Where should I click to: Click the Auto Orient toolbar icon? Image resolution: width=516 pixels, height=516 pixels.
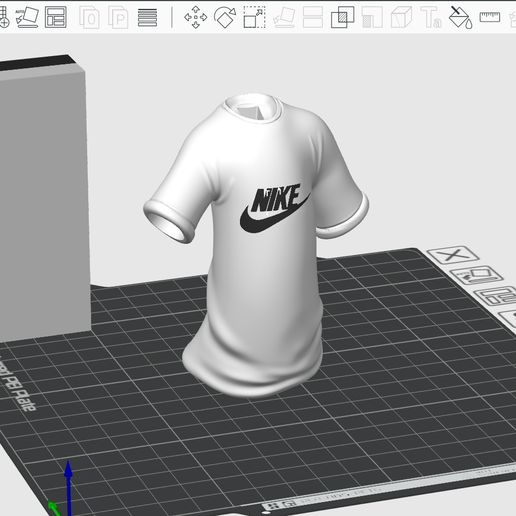[x=27, y=17]
